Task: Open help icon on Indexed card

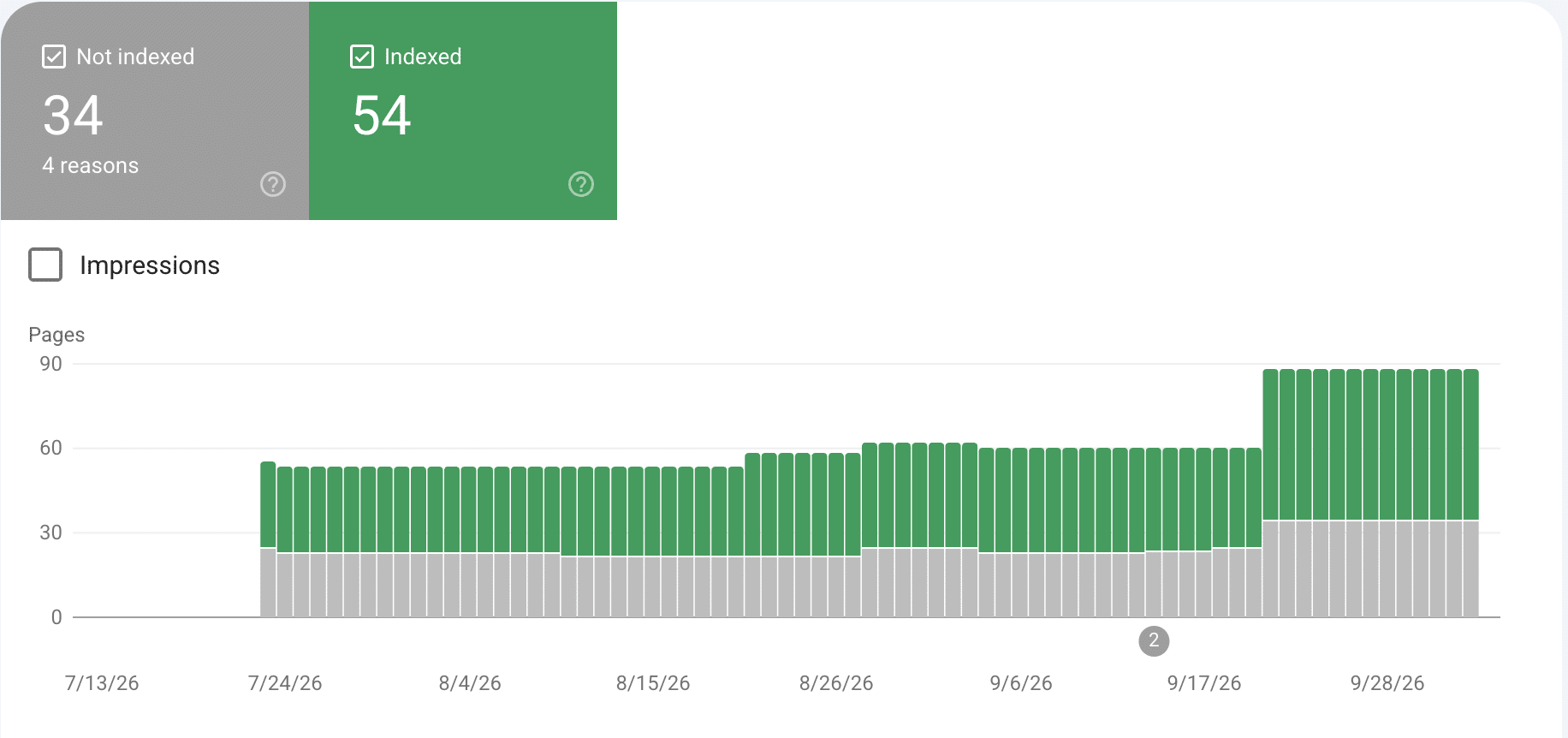Action: (x=581, y=184)
